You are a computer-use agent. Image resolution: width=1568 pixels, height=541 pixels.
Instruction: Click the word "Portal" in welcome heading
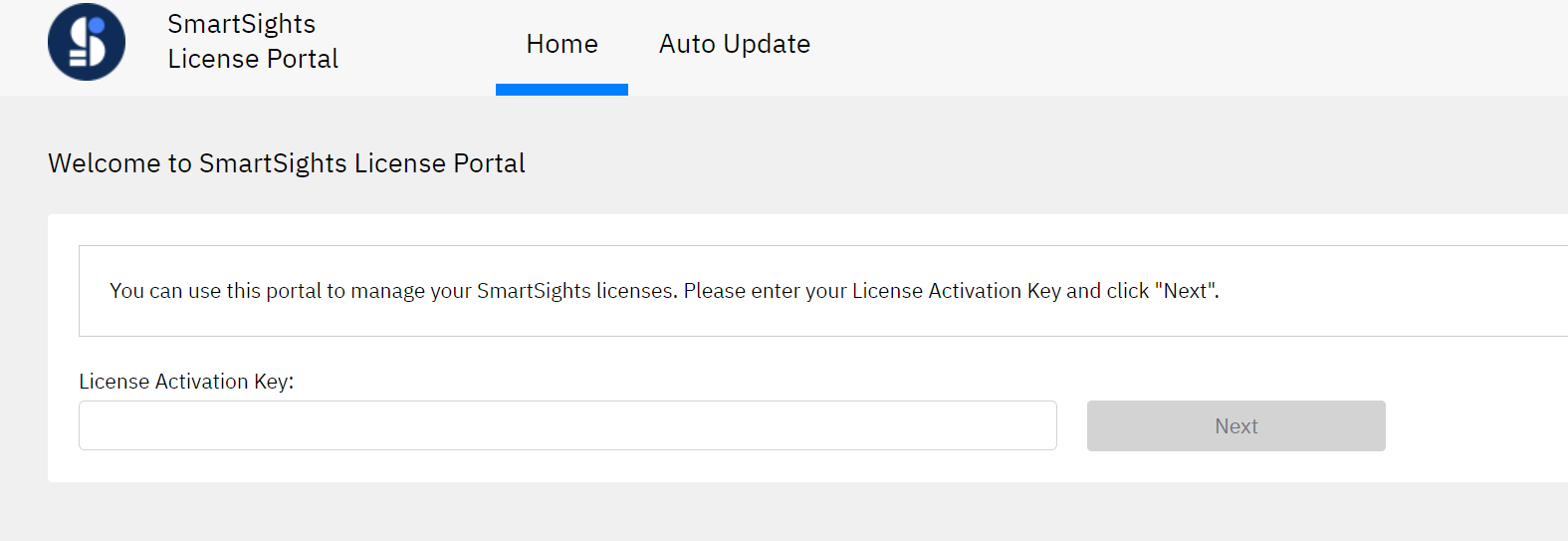tap(489, 163)
